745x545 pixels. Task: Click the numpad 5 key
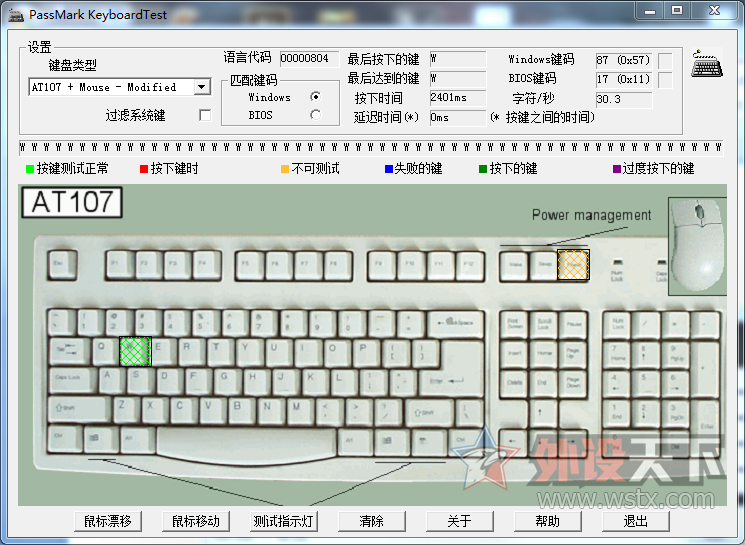point(646,383)
